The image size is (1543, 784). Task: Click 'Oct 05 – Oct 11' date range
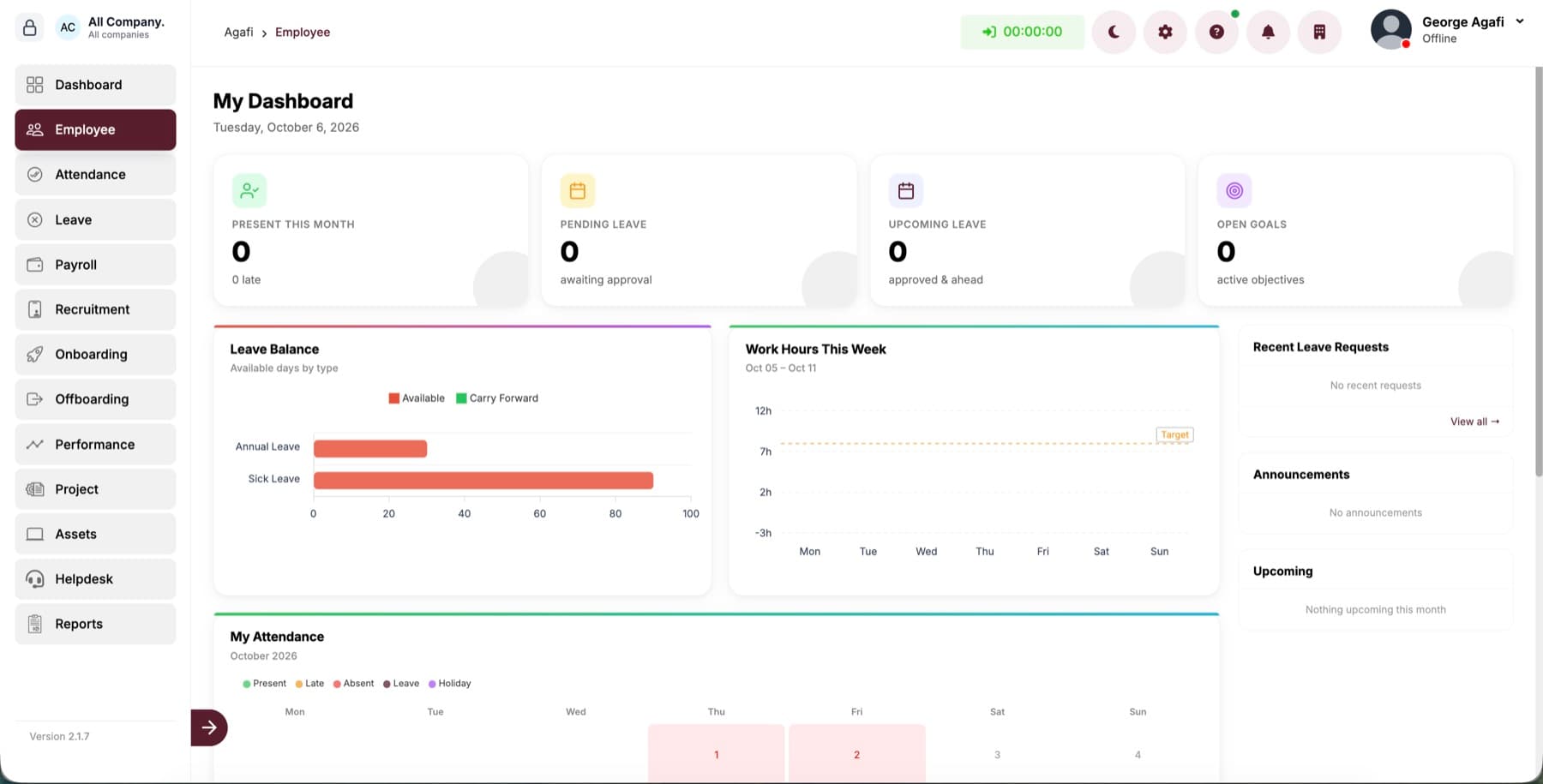pyautogui.click(x=781, y=368)
